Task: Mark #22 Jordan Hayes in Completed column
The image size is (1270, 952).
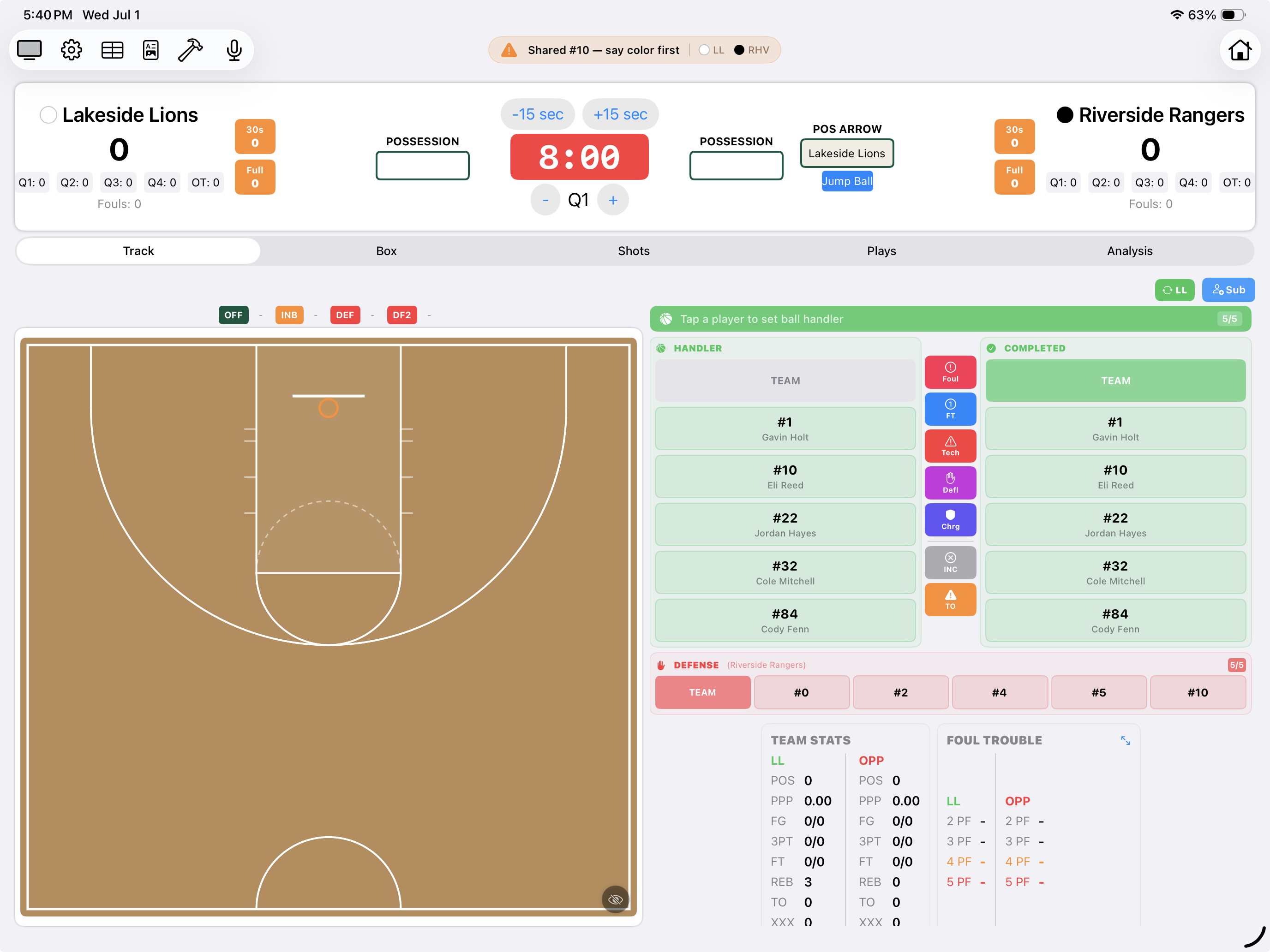Action: point(1115,524)
